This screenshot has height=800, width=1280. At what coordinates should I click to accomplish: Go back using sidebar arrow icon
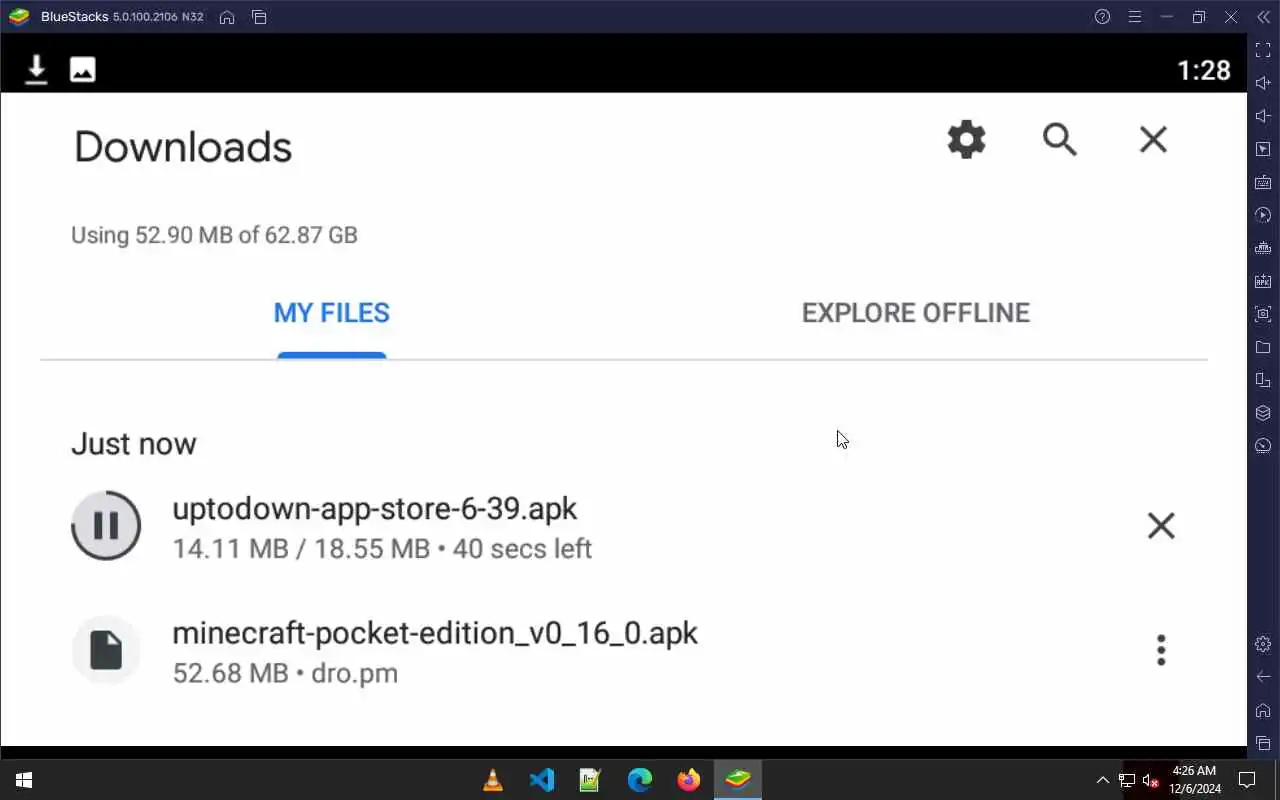(x=1263, y=677)
